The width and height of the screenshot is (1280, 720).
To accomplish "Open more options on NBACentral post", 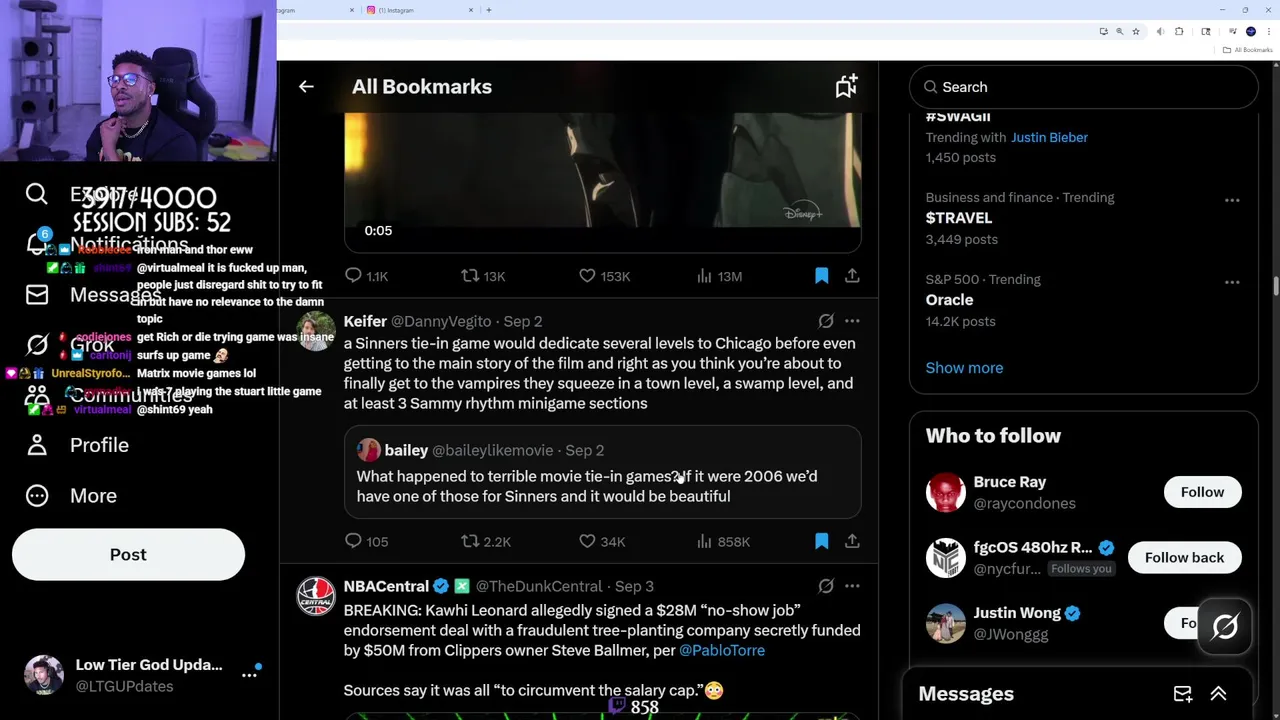I will (x=852, y=586).
